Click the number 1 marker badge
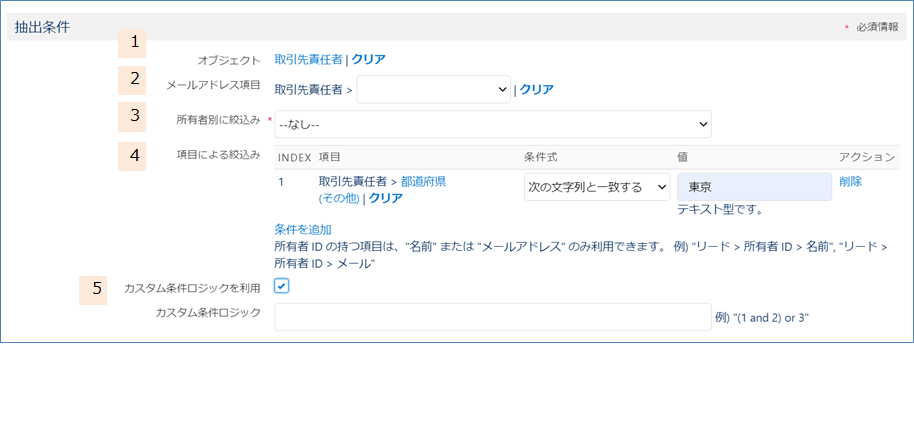The width and height of the screenshot is (914, 424). 132,43
